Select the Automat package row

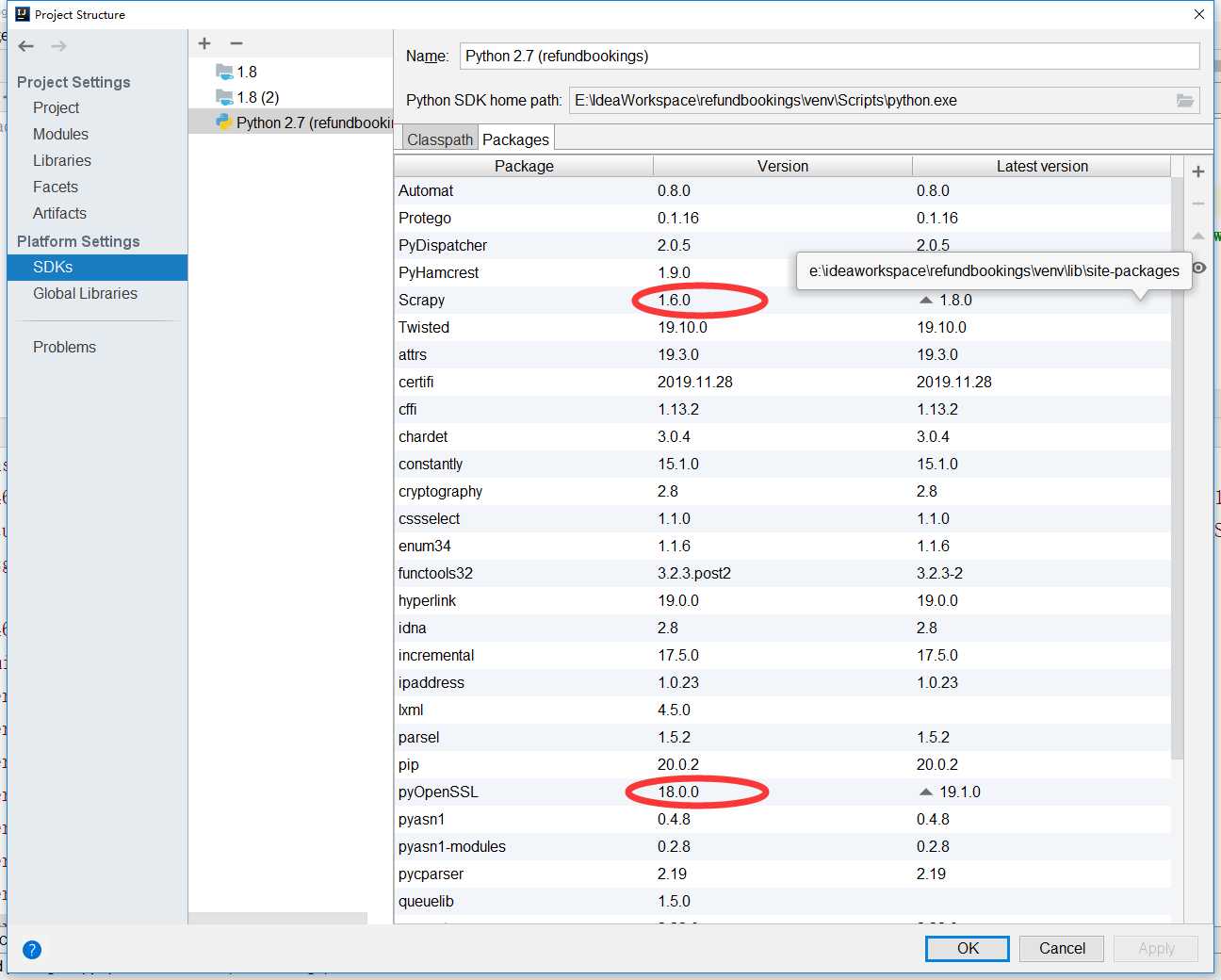783,190
